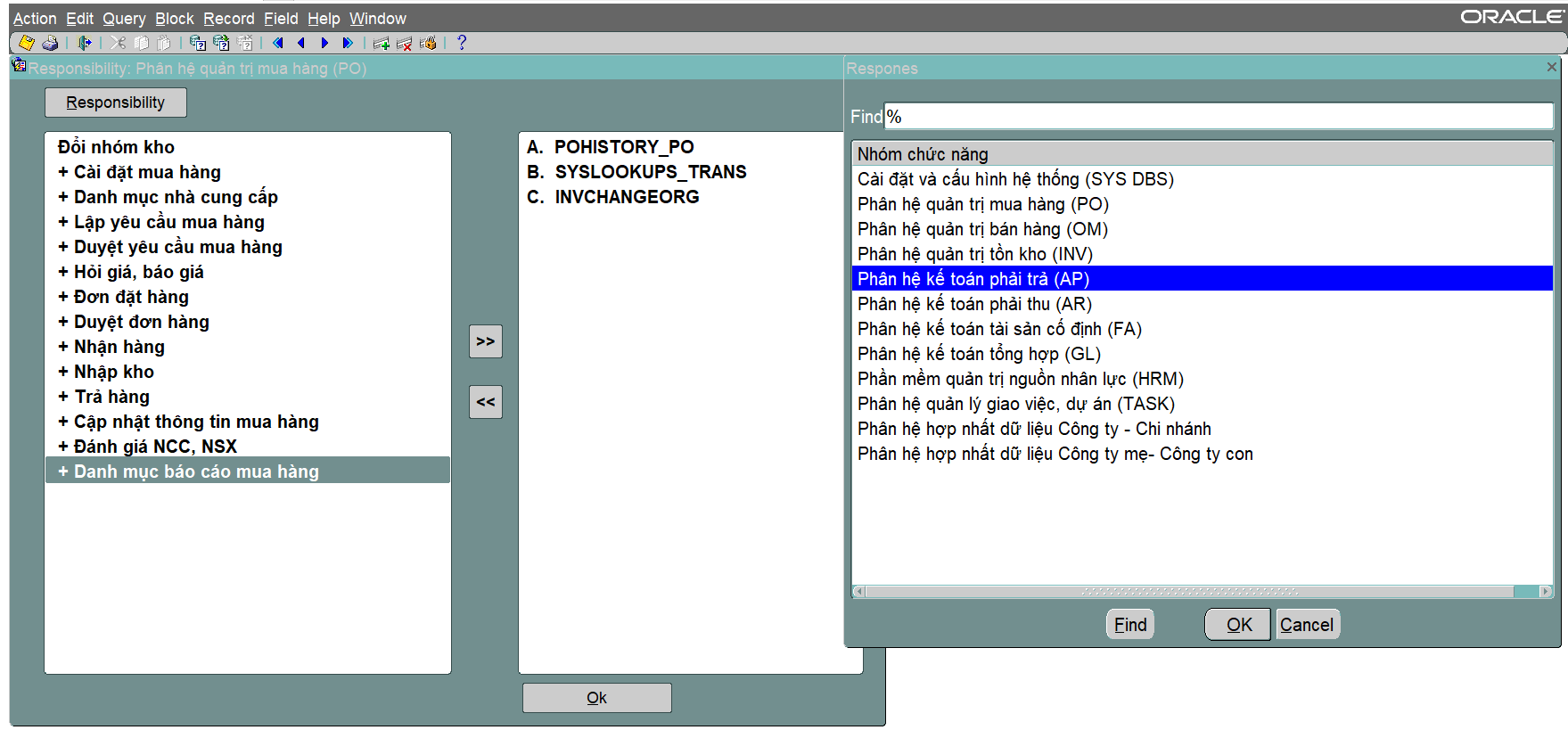
Task: Click the Responsibility button
Action: (116, 103)
